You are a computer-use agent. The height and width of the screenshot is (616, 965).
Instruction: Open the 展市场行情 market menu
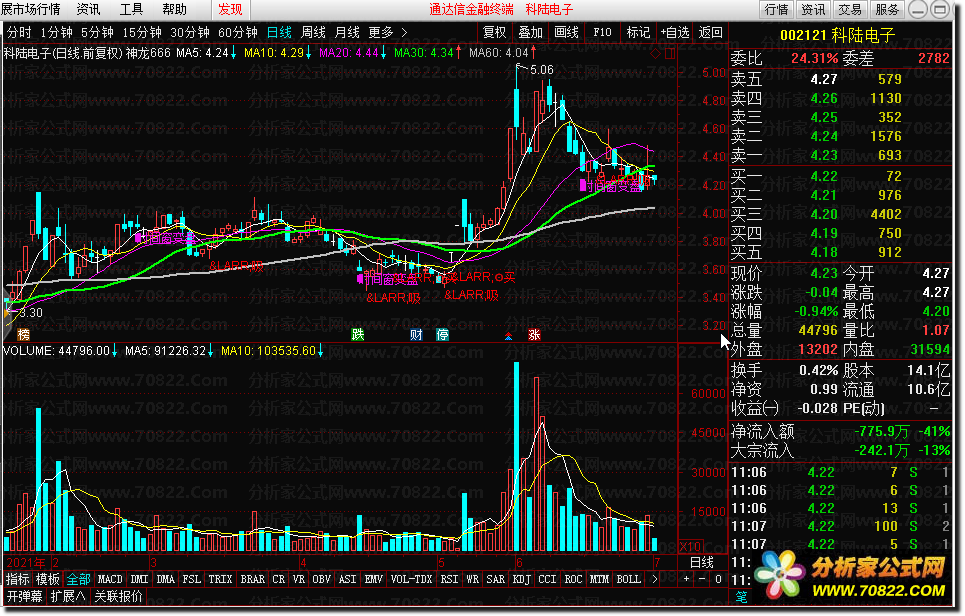(x=31, y=9)
